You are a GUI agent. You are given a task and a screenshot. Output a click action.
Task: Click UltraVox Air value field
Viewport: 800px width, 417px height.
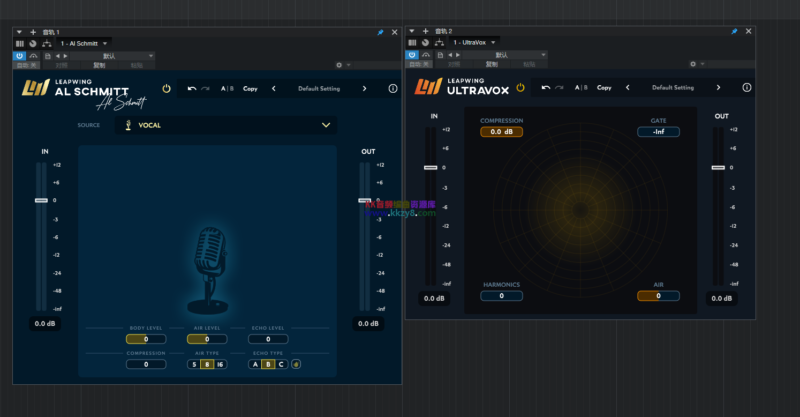[x=658, y=296]
